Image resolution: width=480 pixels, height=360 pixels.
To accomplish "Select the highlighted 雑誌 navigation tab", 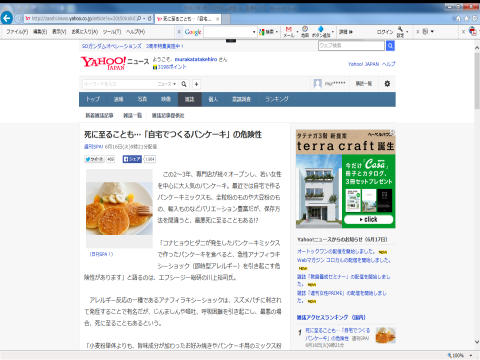I will [189, 99].
